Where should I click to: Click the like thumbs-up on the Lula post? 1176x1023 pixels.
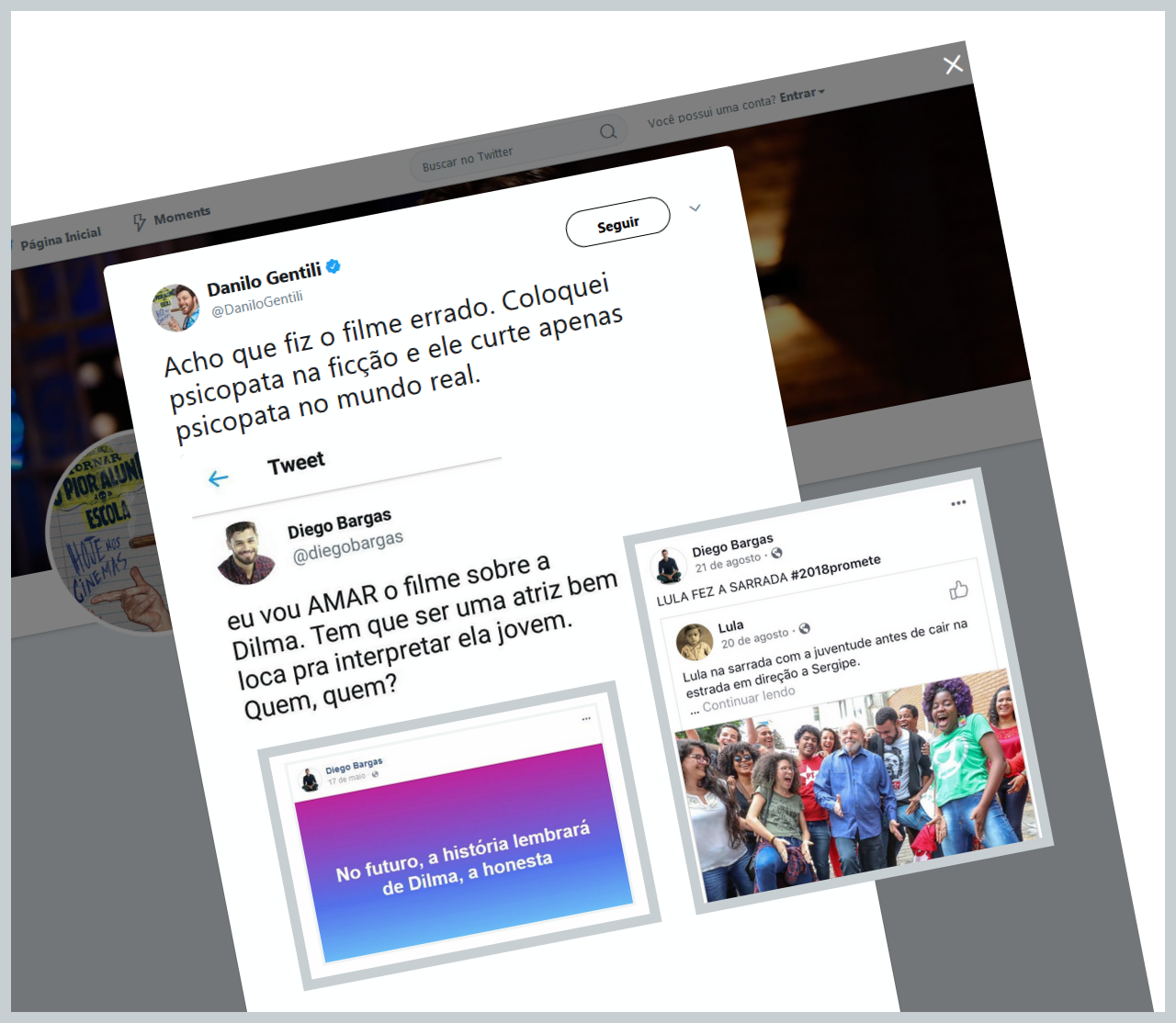point(958,590)
